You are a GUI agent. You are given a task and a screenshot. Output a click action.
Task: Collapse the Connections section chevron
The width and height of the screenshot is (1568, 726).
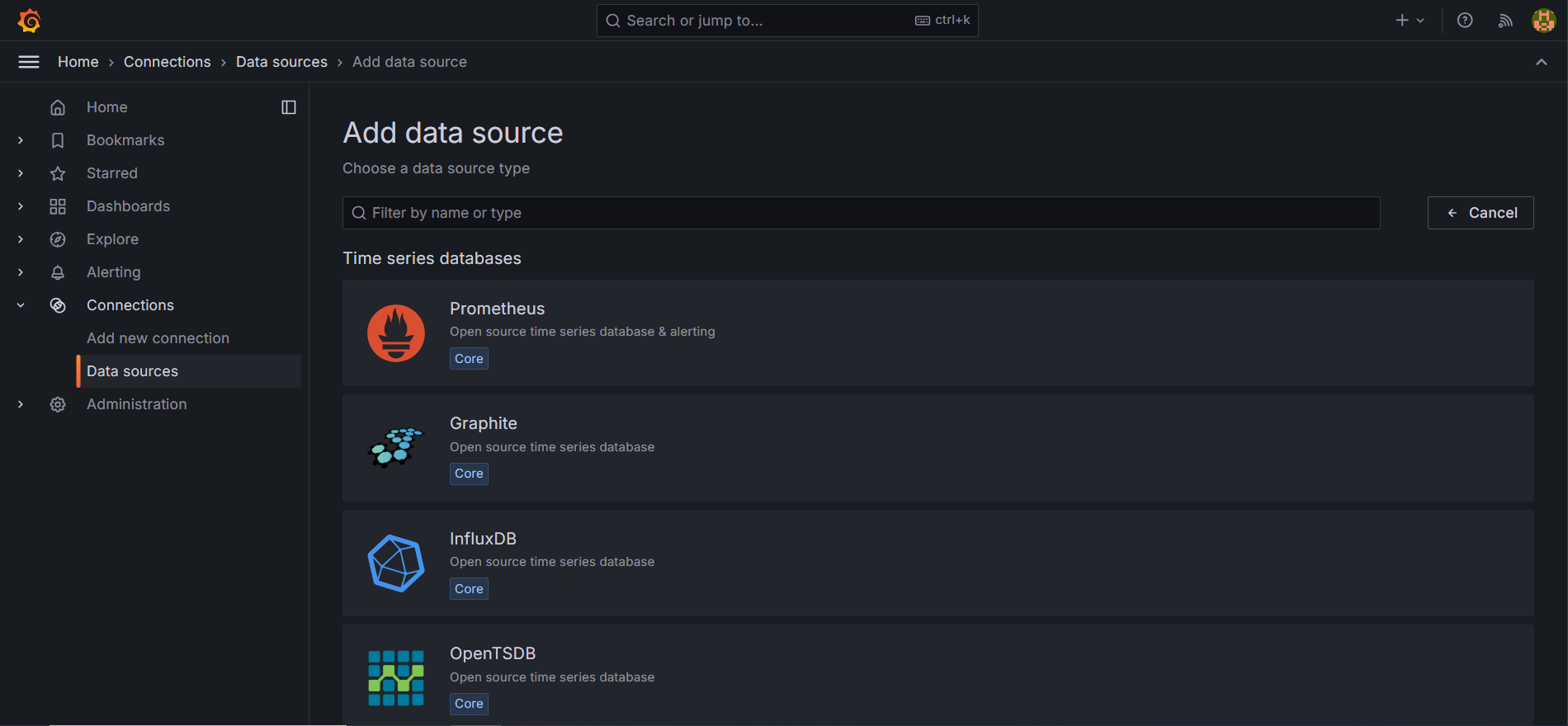click(x=21, y=305)
